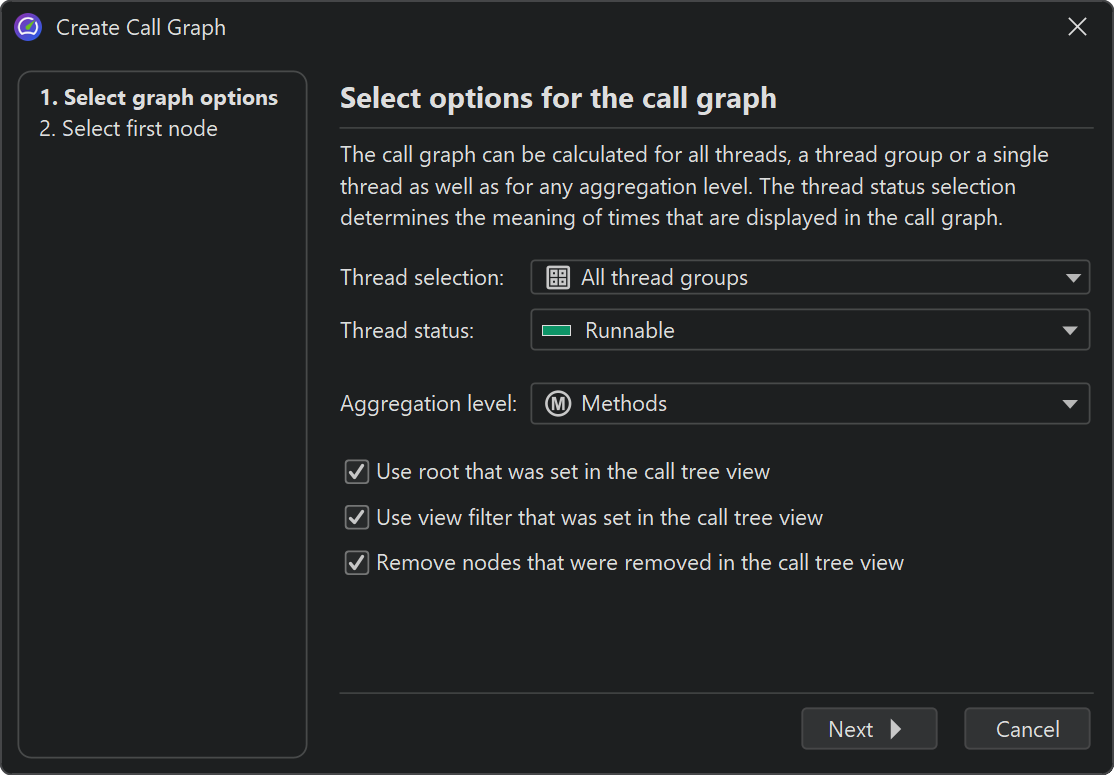
Task: Open the Aggregation level dropdown arrow
Action: [x=1071, y=404]
